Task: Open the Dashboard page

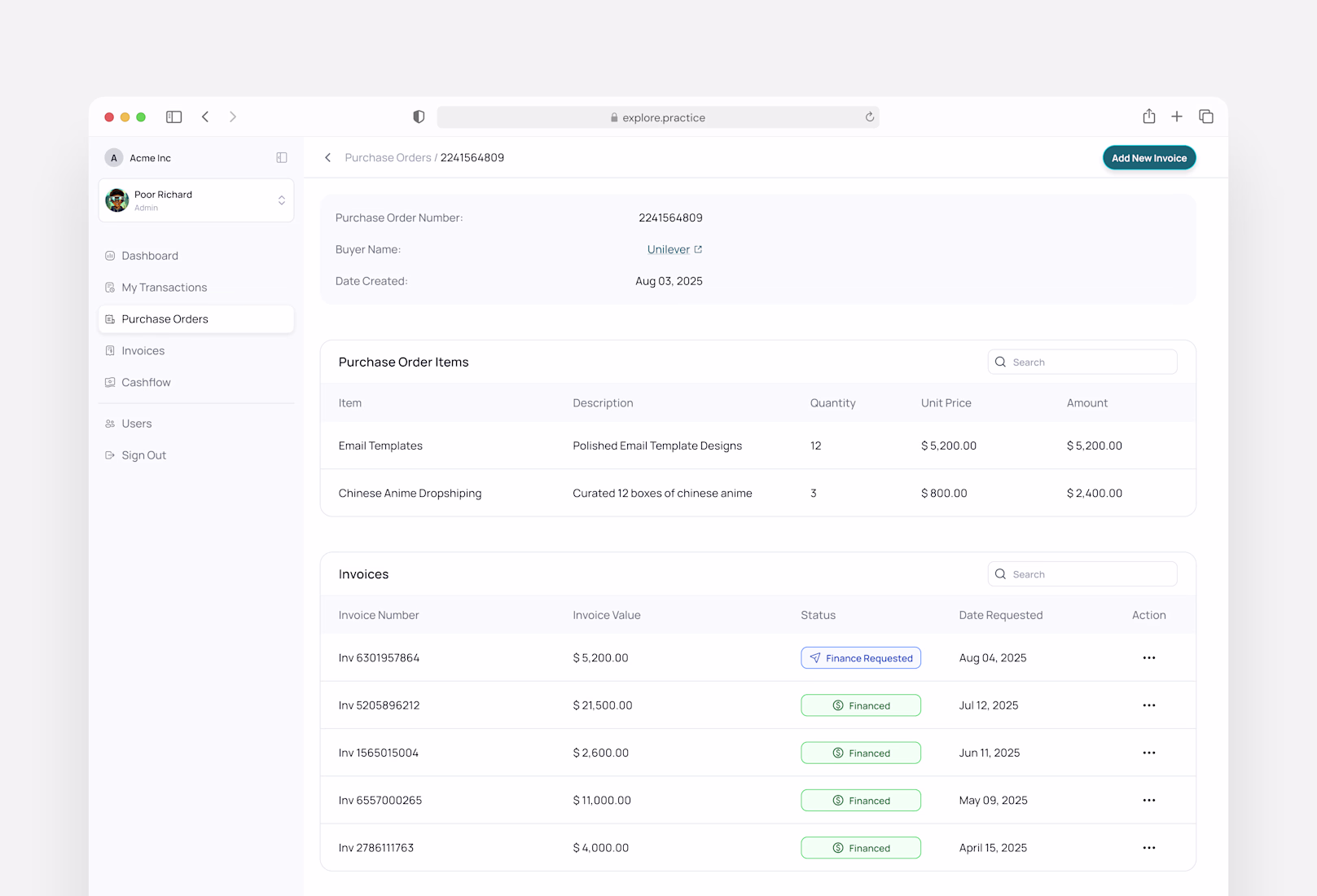Action: point(150,256)
